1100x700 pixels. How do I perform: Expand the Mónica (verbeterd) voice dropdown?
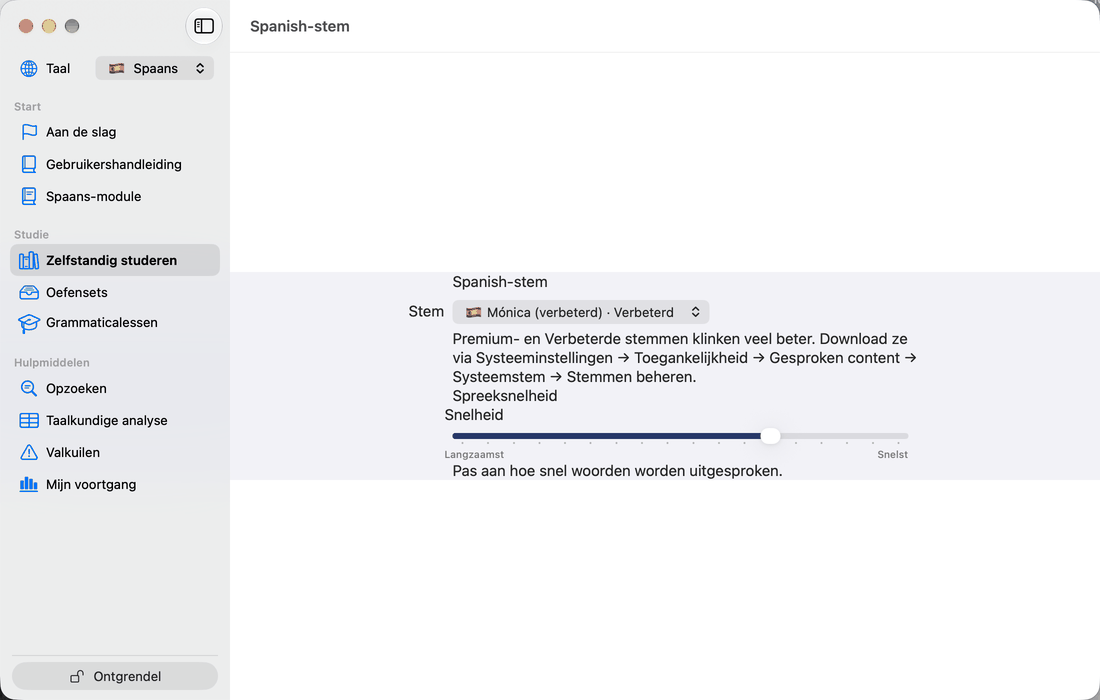coord(580,312)
